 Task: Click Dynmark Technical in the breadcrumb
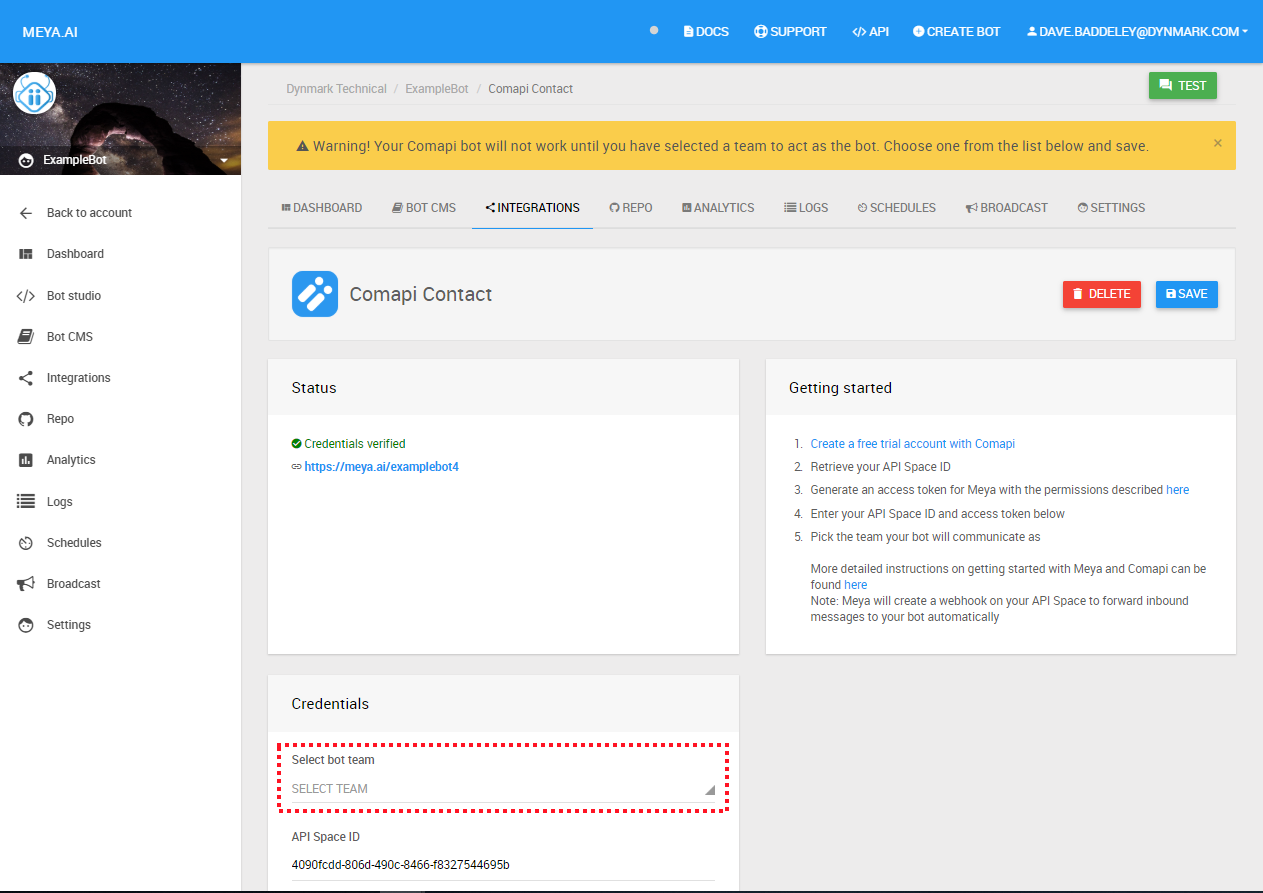[x=336, y=89]
